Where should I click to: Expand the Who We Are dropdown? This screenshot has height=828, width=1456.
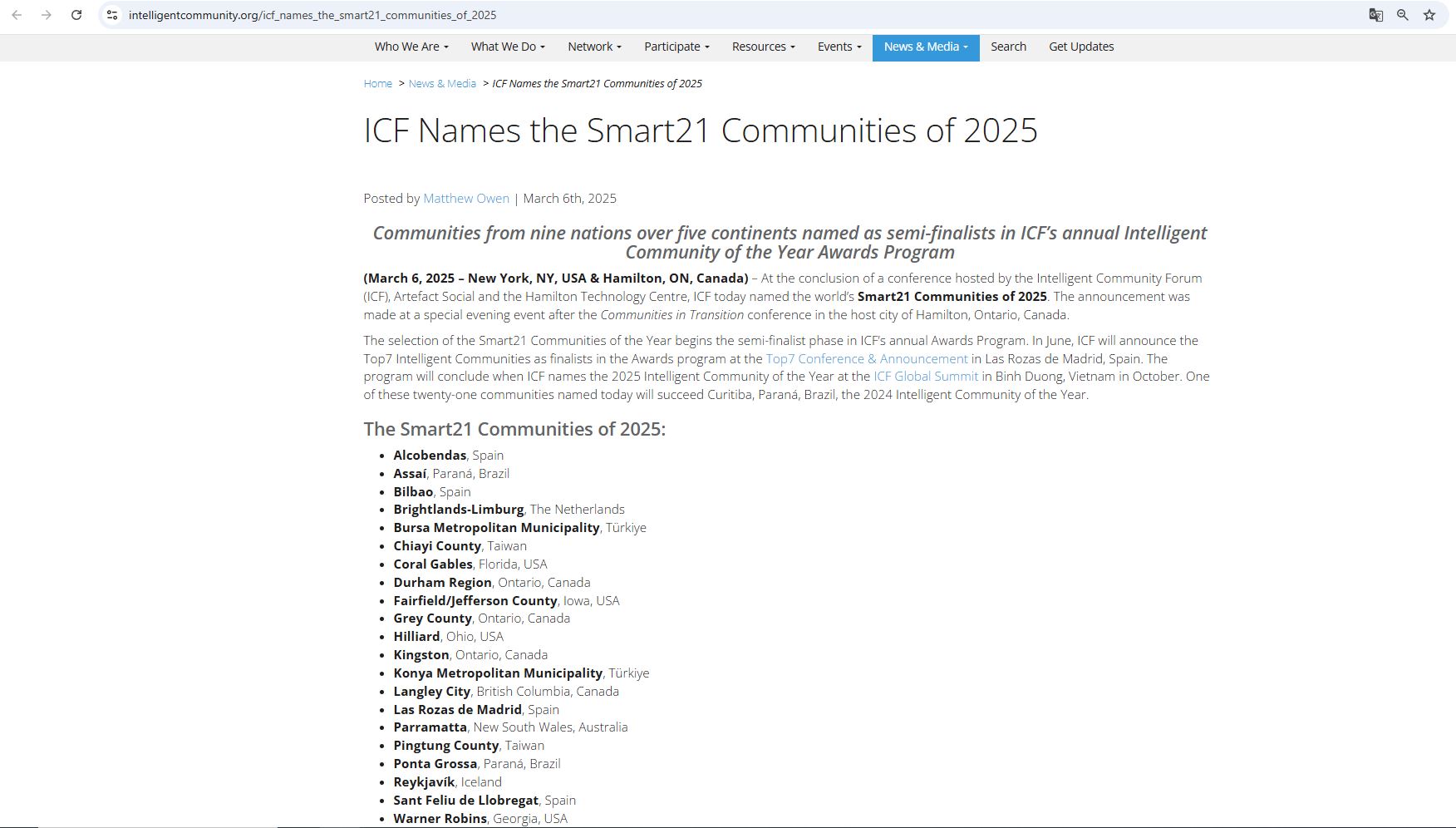411,47
